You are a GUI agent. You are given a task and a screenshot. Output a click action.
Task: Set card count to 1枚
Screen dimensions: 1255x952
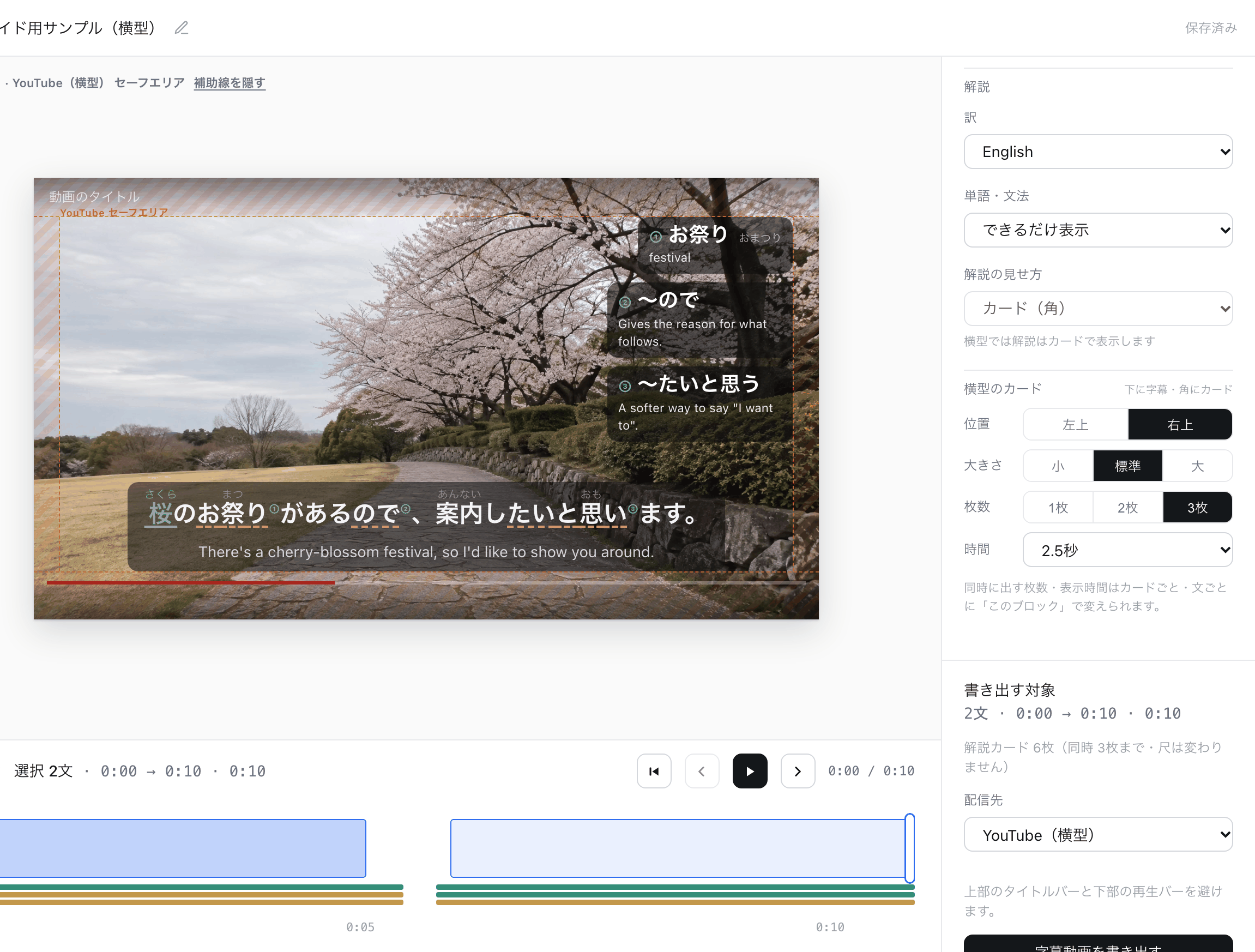point(1058,507)
